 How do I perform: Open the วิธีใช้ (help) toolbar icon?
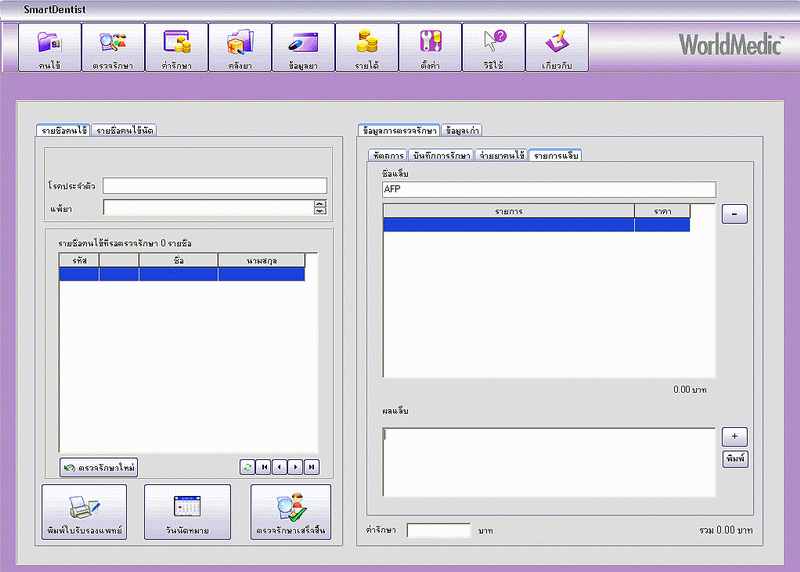click(493, 47)
